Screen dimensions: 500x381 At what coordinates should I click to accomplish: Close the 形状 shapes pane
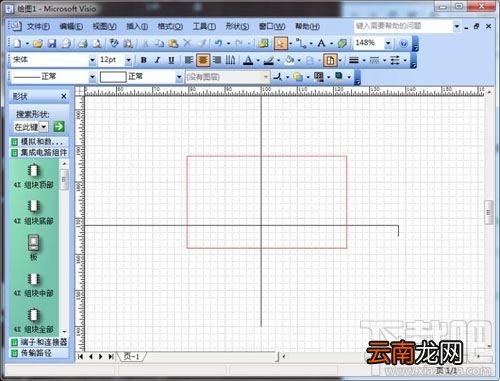[x=64, y=96]
